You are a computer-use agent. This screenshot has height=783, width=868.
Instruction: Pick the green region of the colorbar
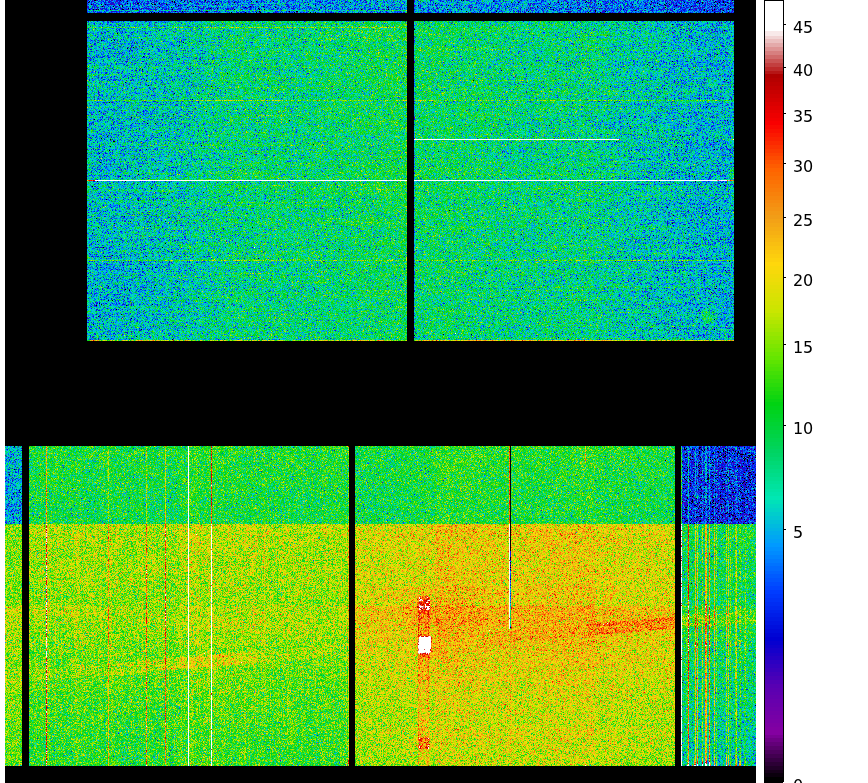(x=773, y=400)
